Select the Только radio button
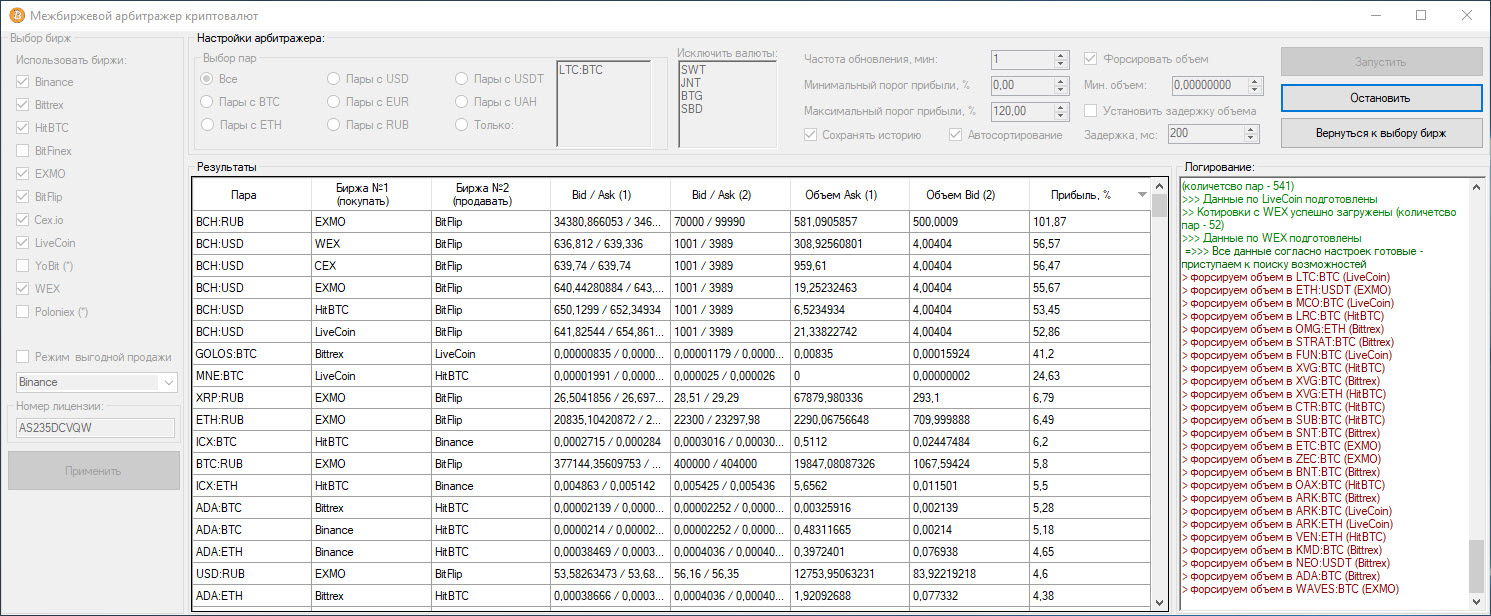The image size is (1491, 616). (x=461, y=125)
